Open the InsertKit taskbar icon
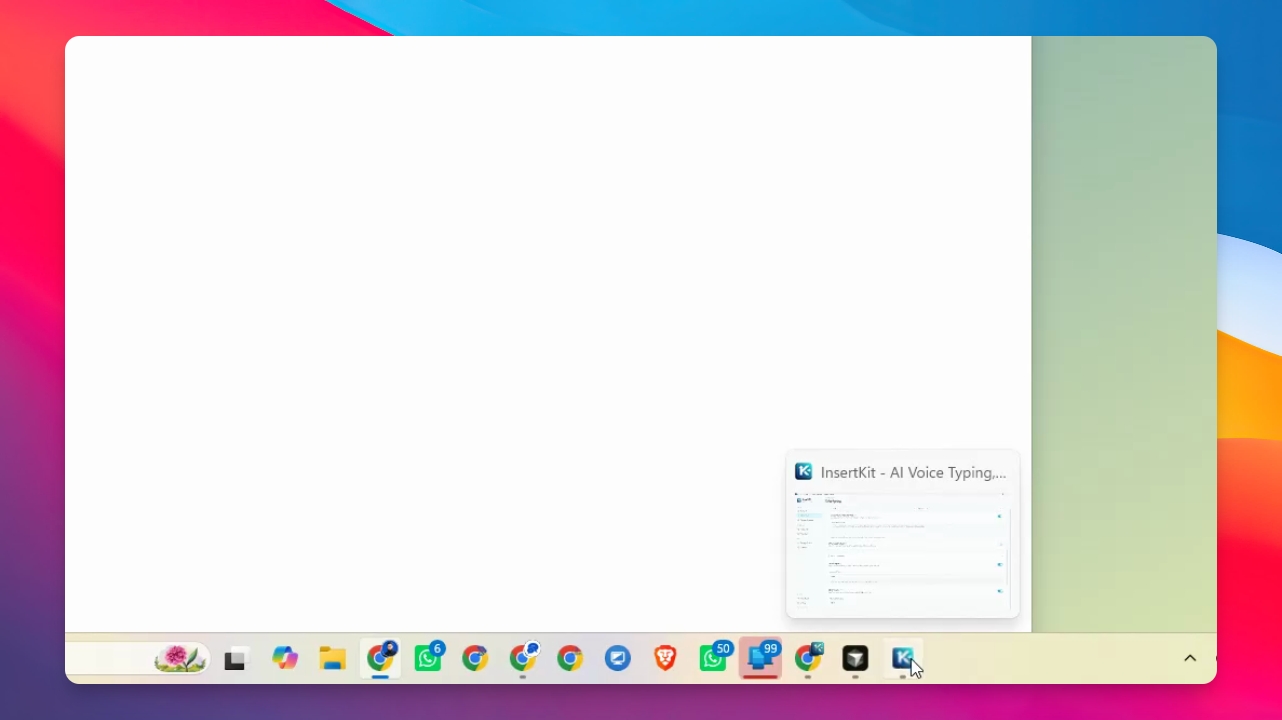 (903, 658)
